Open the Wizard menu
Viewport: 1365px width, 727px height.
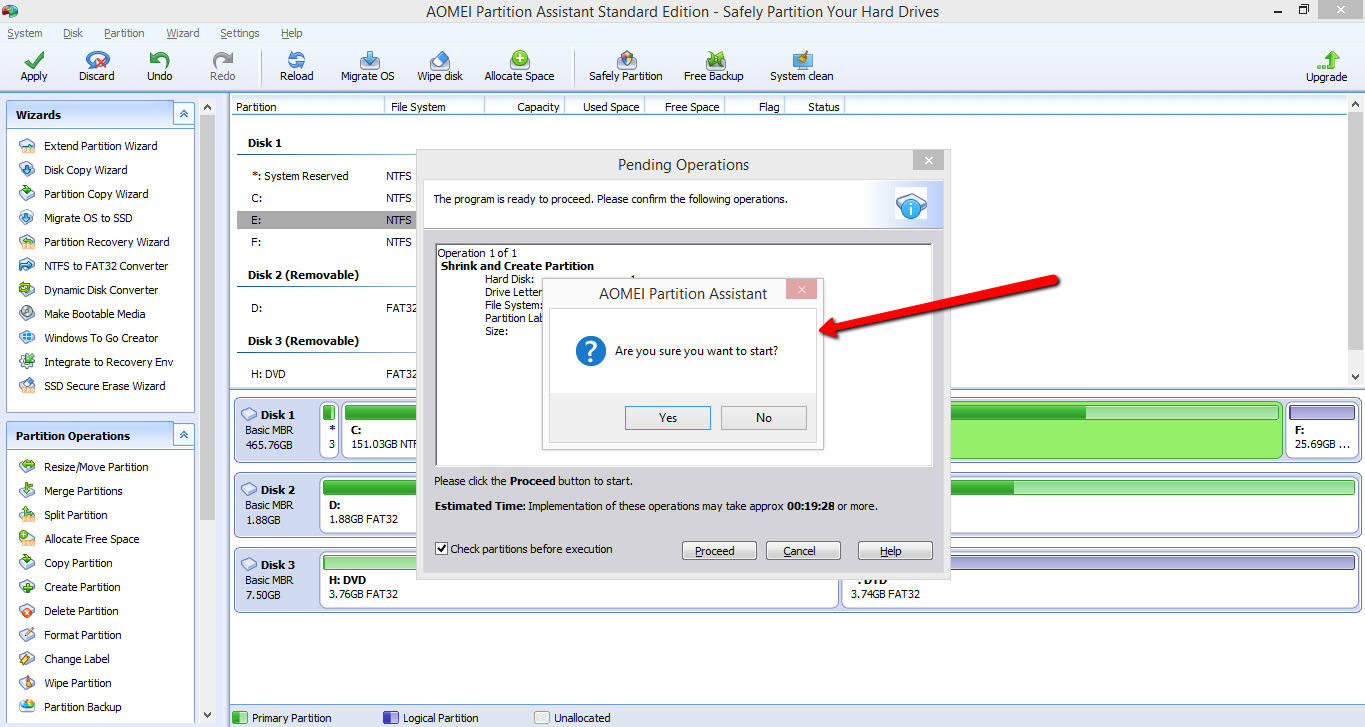[x=183, y=33]
